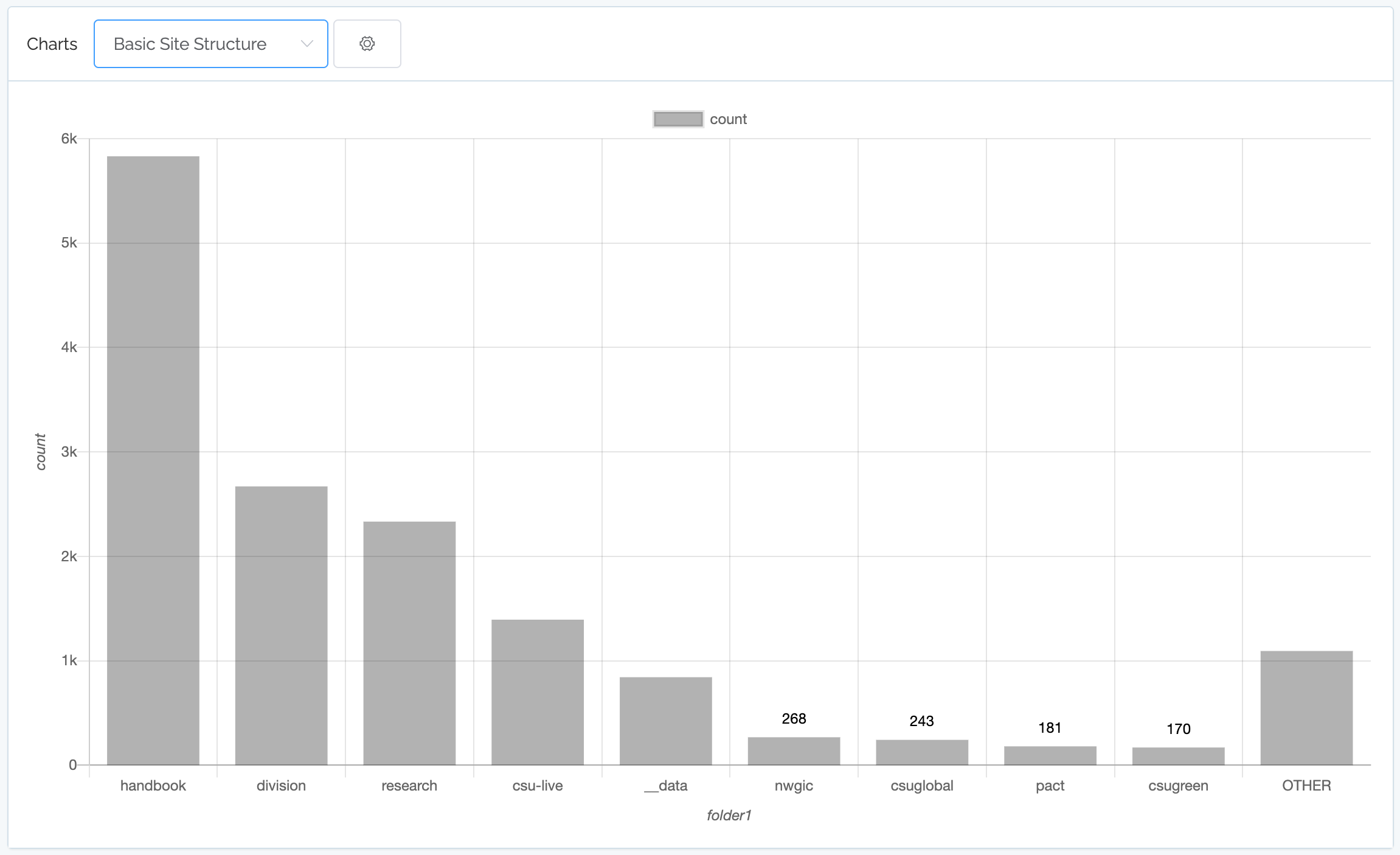Open the Basic Site Structure dropdown

click(210, 44)
